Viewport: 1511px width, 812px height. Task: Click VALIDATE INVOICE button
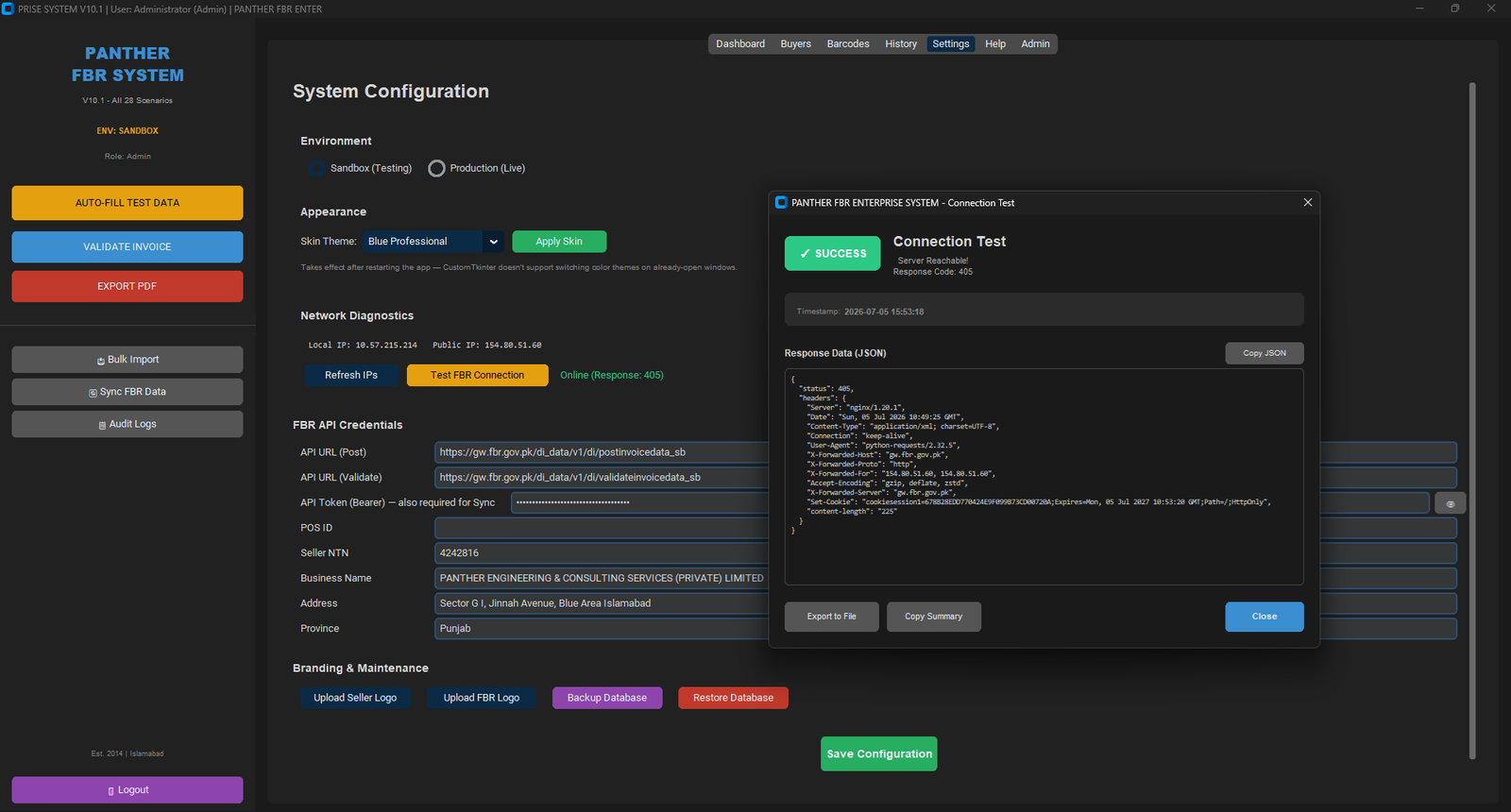tap(127, 247)
